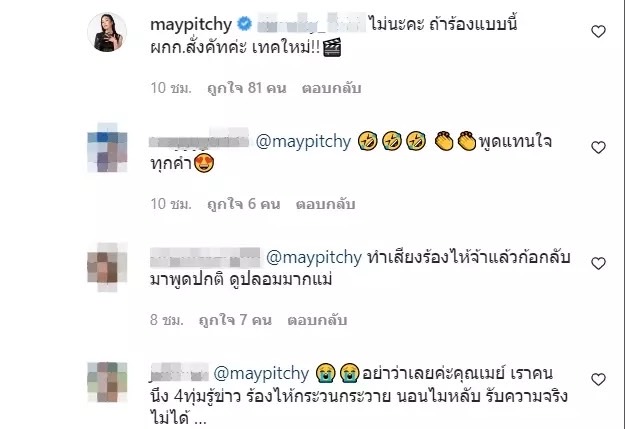The height and width of the screenshot is (429, 625).
Task: Click the maypitchy username at top
Action: click(191, 25)
